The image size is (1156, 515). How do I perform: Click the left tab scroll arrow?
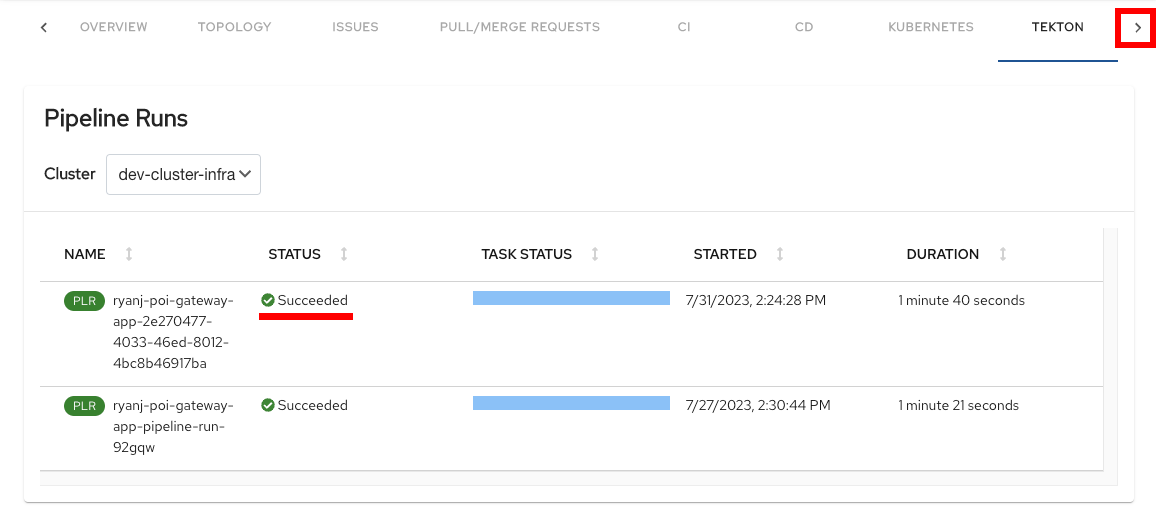(44, 28)
